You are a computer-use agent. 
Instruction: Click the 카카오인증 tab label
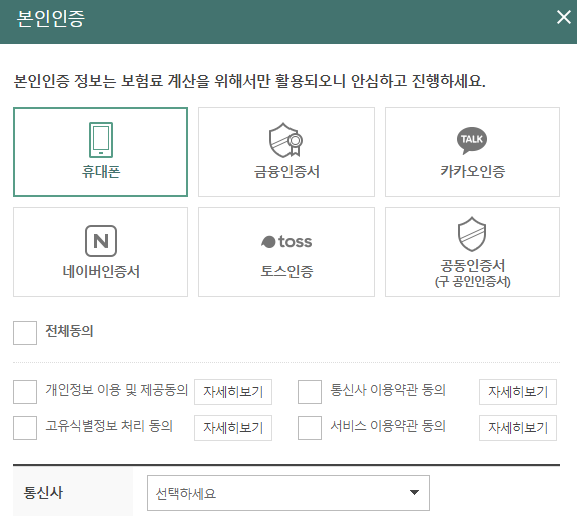472,171
